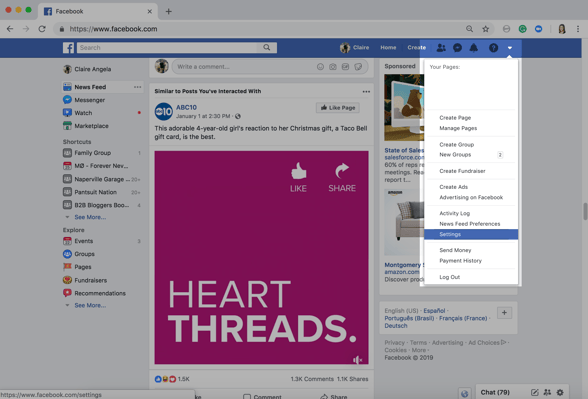Open News Feed Preferences
The height and width of the screenshot is (399, 588).
tap(470, 224)
